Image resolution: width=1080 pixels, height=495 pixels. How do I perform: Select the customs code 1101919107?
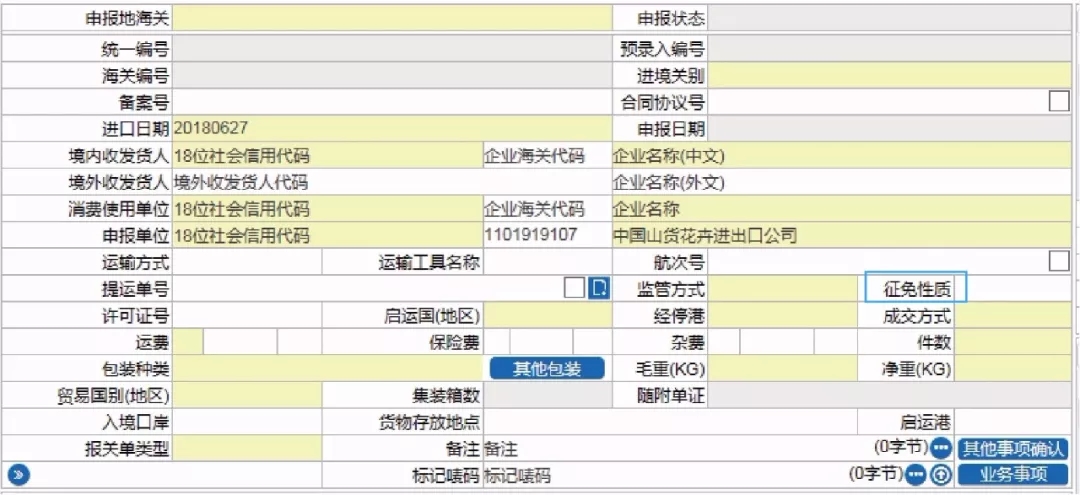(x=531, y=235)
